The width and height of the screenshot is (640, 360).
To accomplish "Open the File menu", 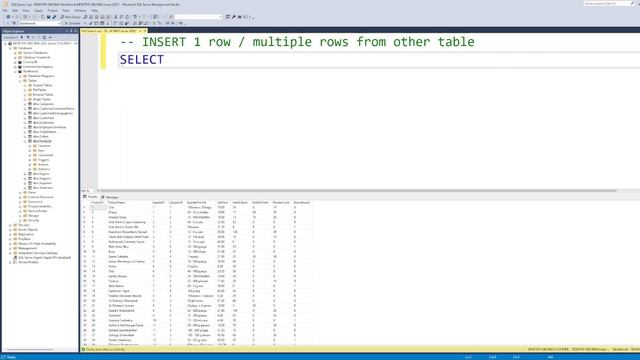I will (x=5, y=11).
